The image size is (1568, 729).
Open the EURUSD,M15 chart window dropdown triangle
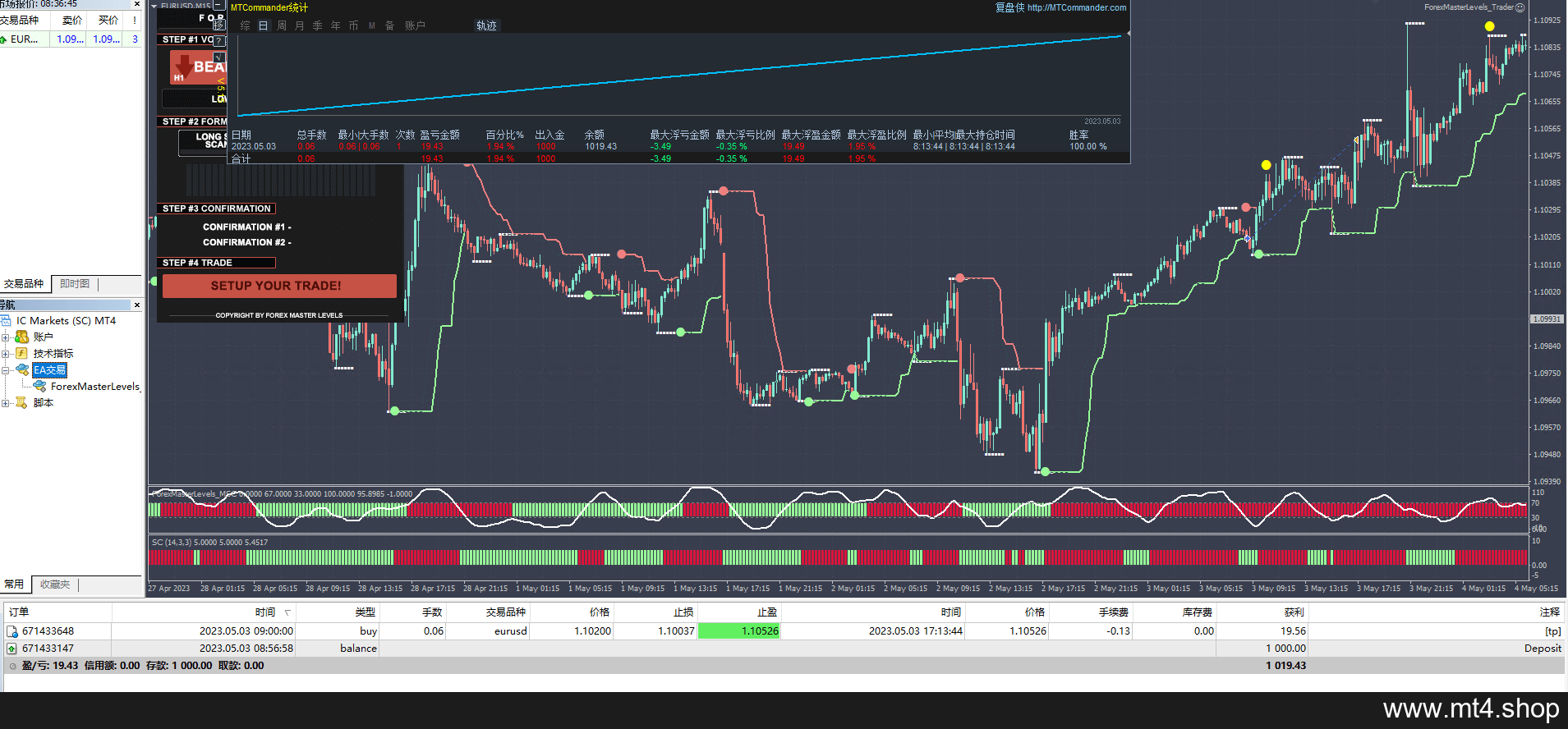[x=154, y=6]
